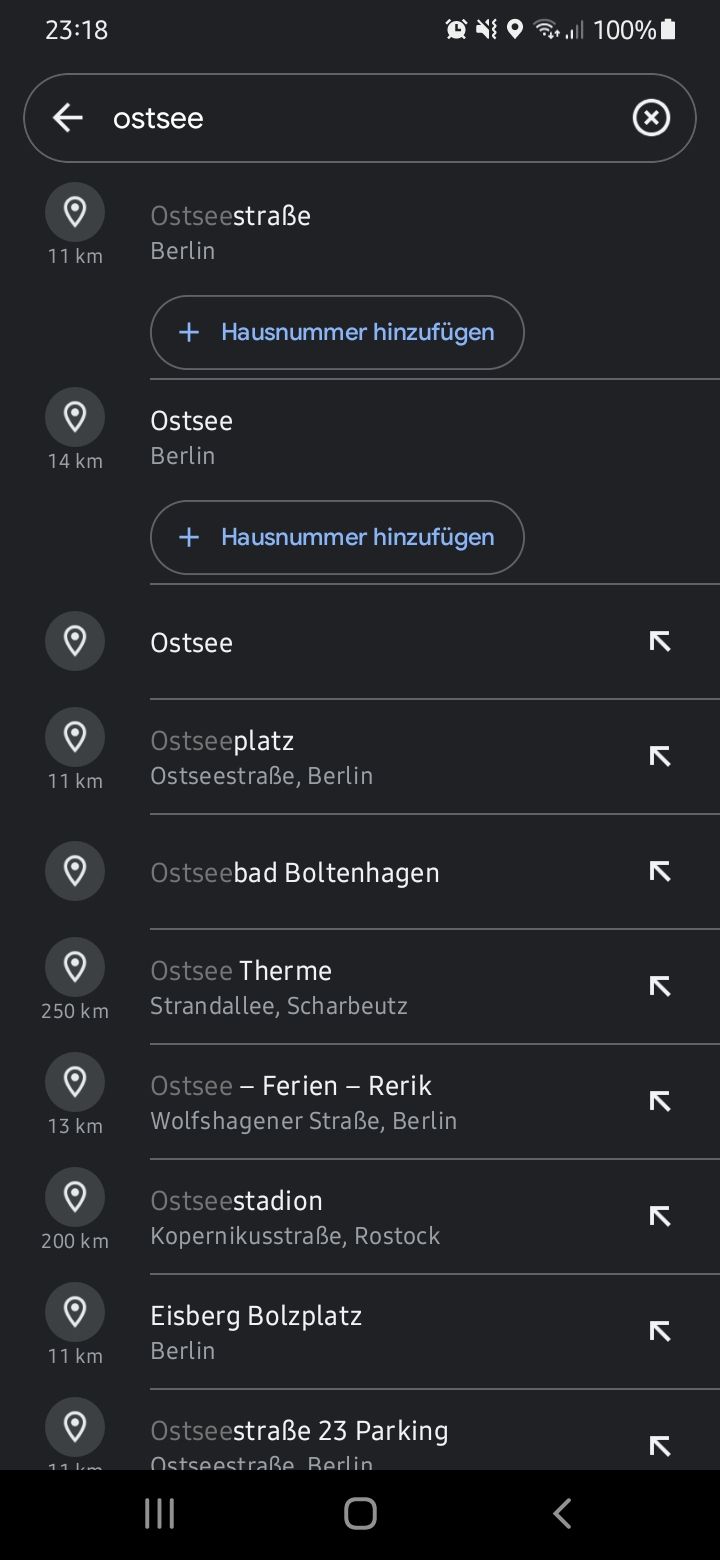Fill search with Ostseeplatz using arrow icon

(x=659, y=757)
